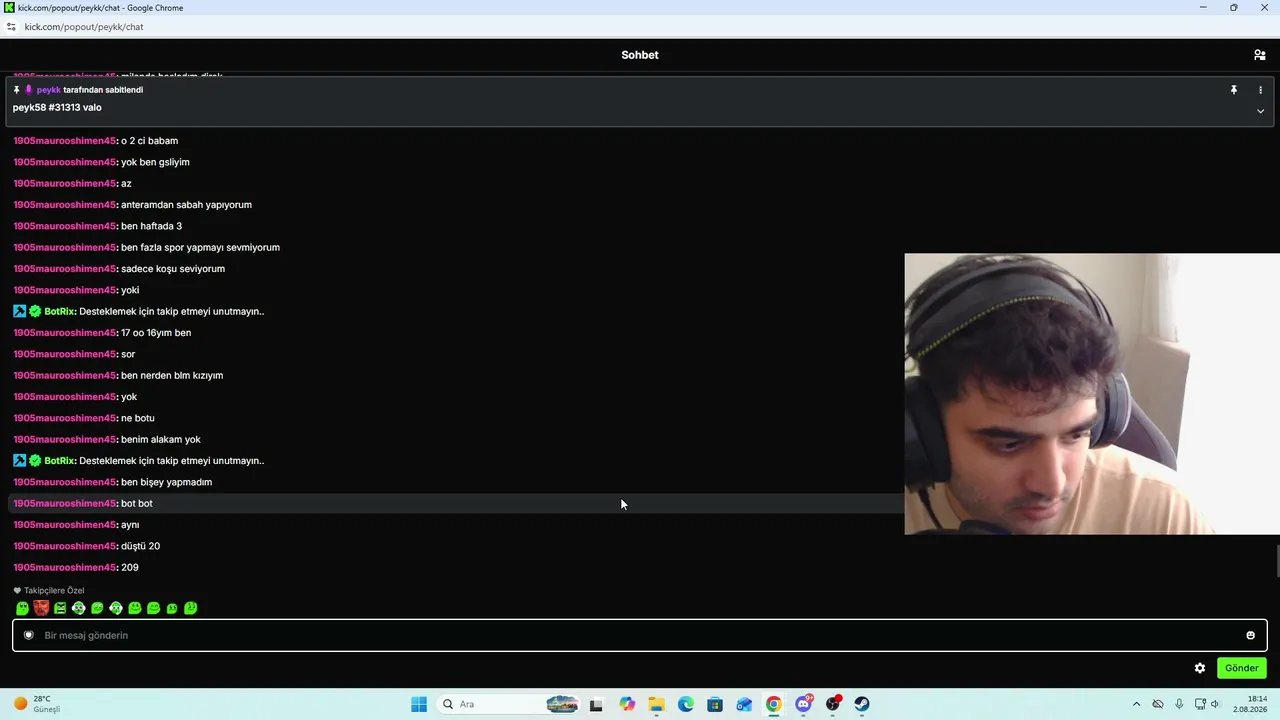
Task: Open Outlook from the taskbar
Action: [744, 704]
